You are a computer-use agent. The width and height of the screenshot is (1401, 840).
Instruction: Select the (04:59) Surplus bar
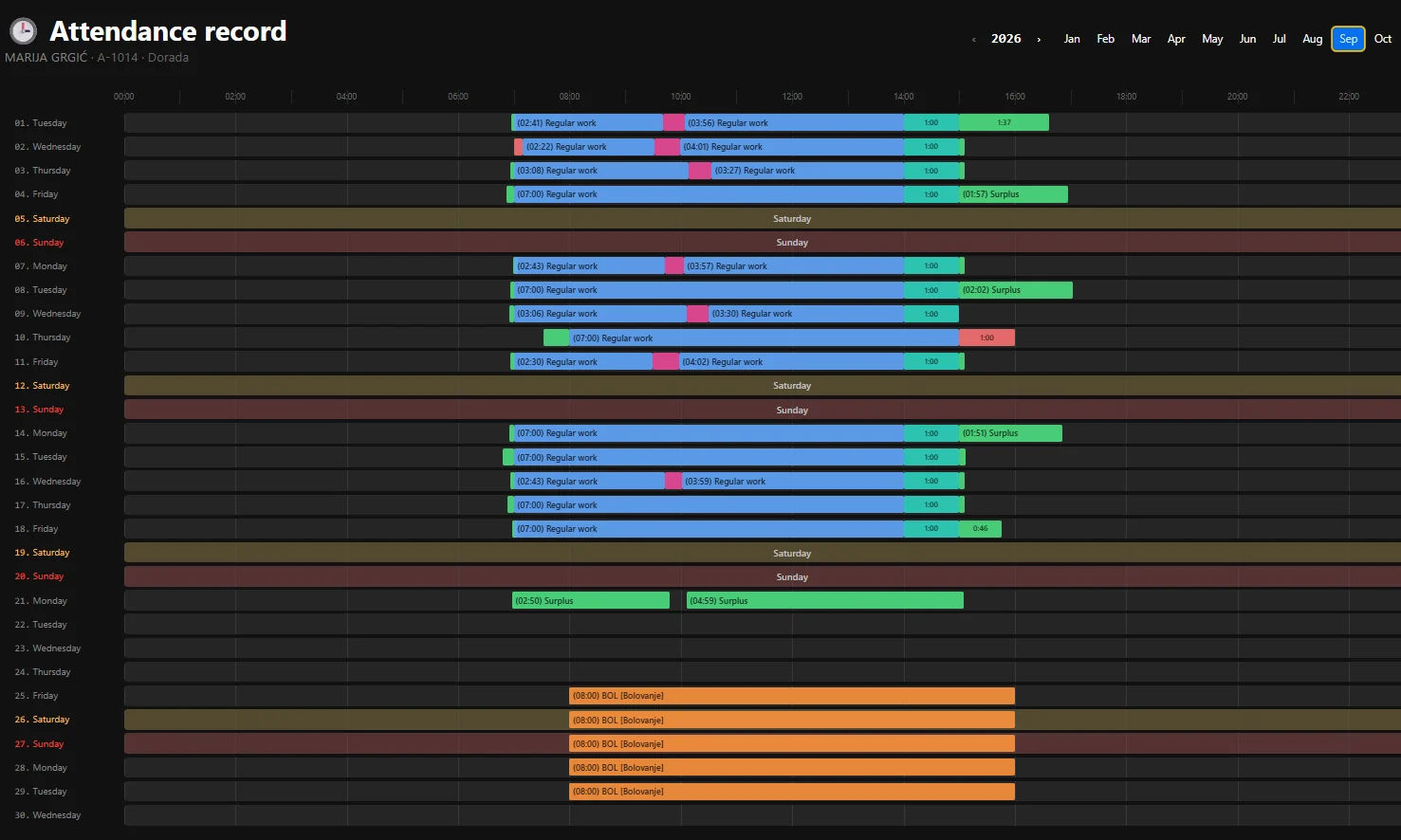click(824, 600)
